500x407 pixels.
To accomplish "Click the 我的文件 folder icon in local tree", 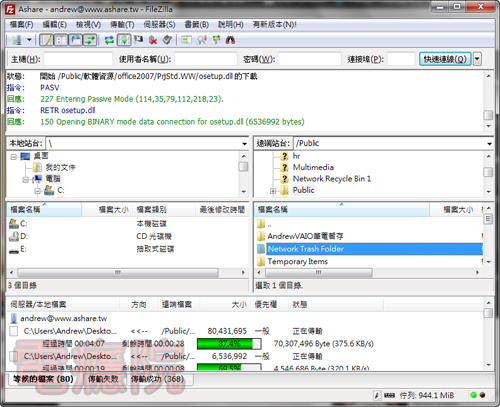I will (37, 167).
